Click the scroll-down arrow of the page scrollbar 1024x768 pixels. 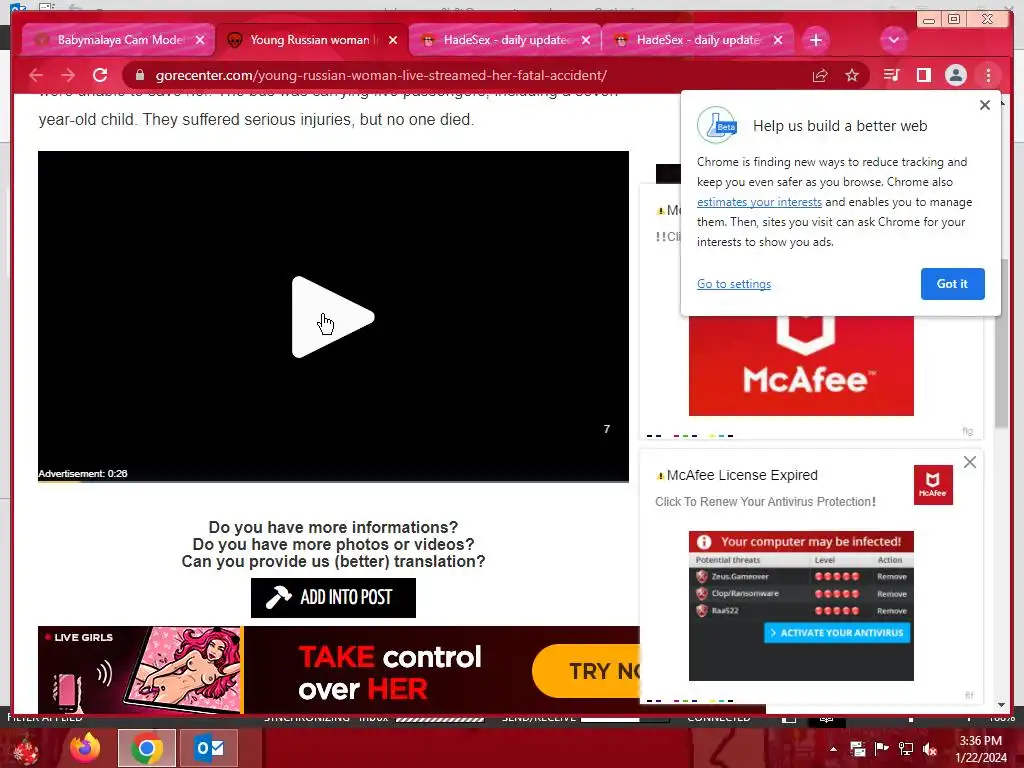1001,705
